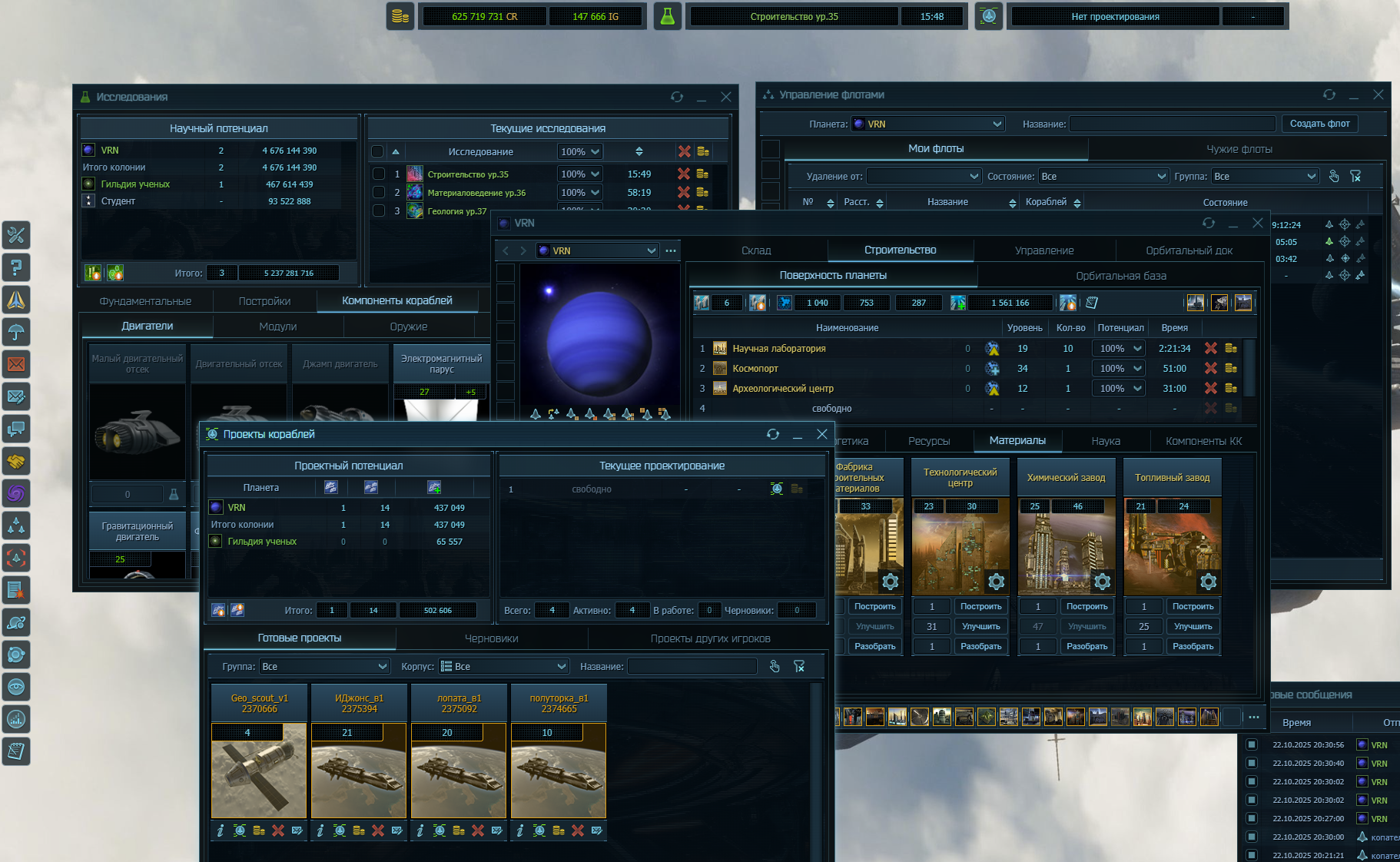
Task: Tick the Материаловедение ур.36 checkbox
Action: click(379, 192)
